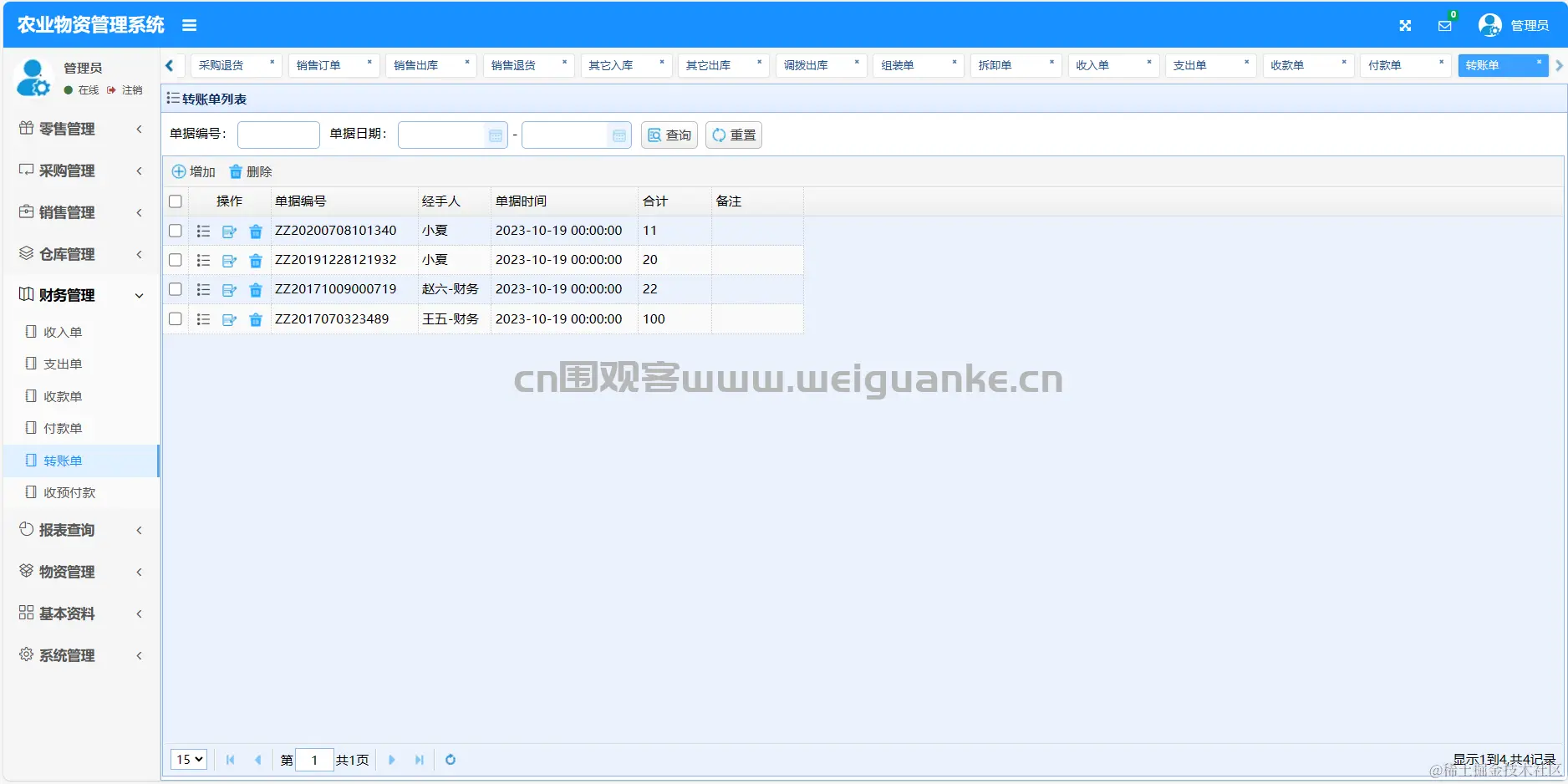1568x784 pixels.
Task: Click the 管理员 user avatar in header
Action: point(1489,25)
